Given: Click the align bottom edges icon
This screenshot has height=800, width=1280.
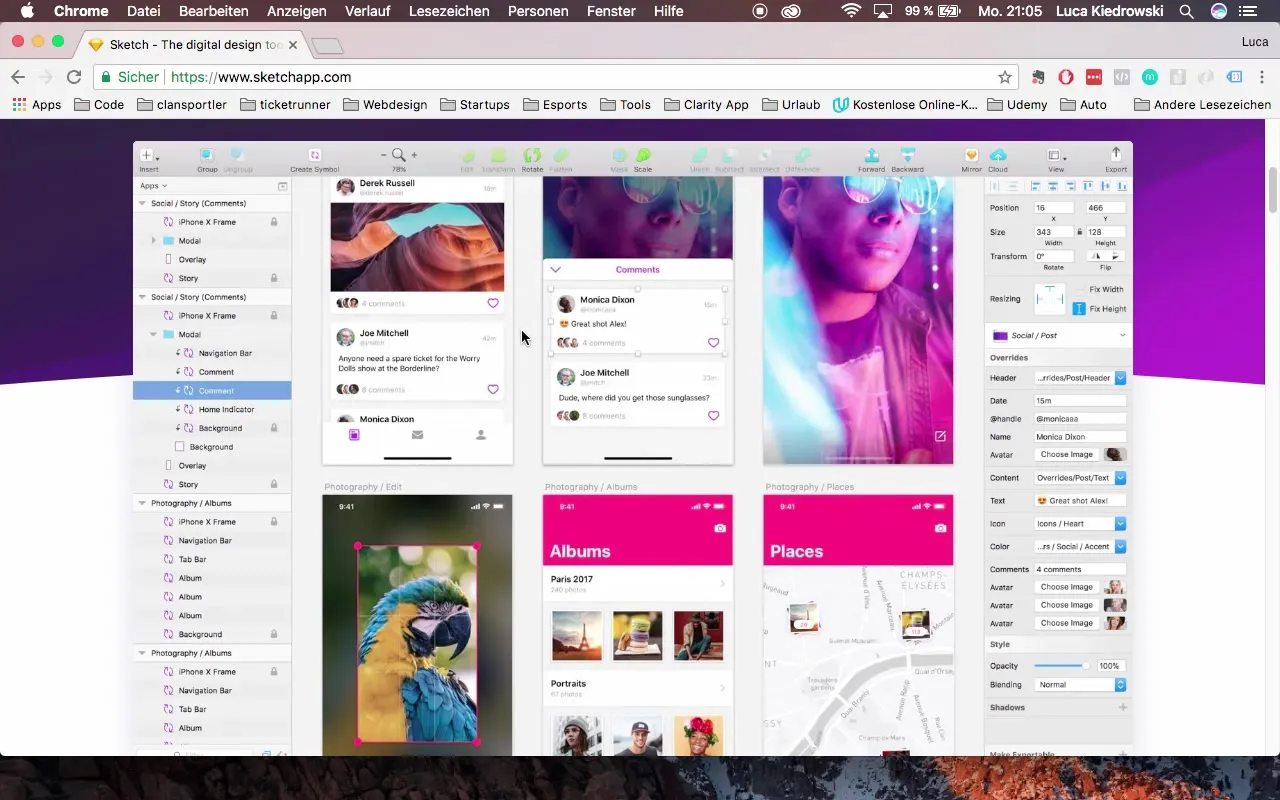Looking at the screenshot, I should 1122,186.
